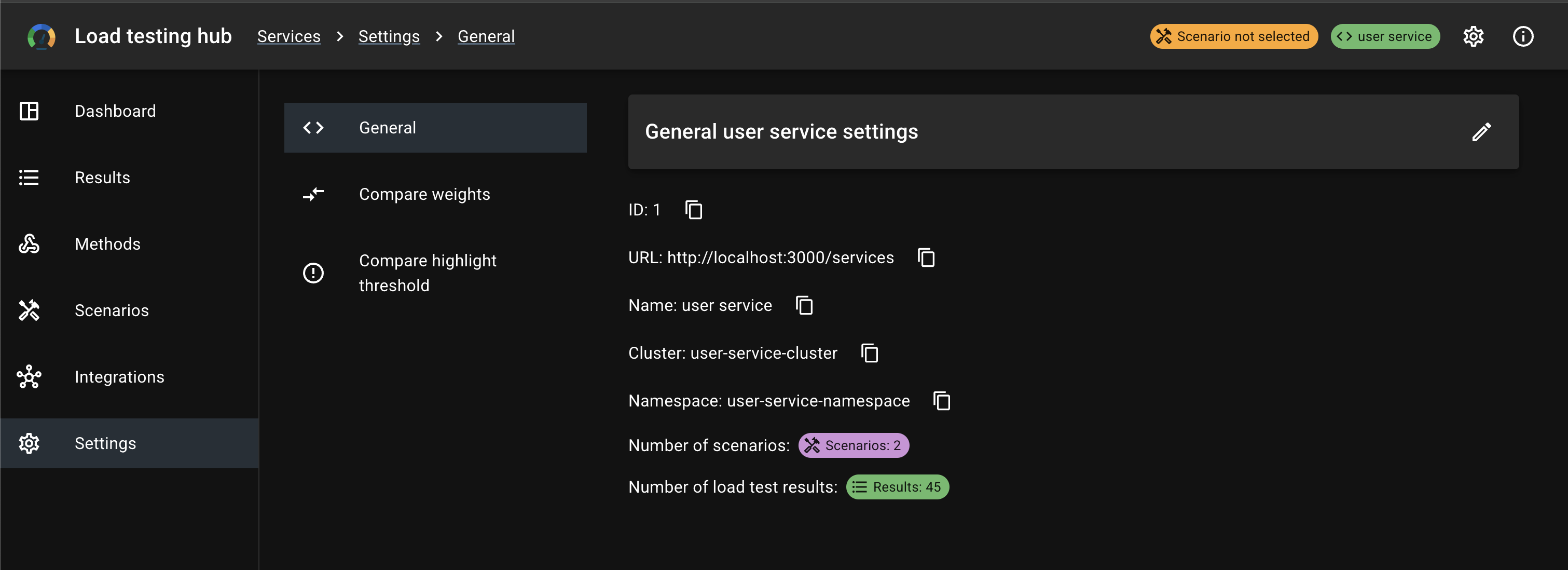Screen dimensions: 1568x570
Task: Click the General code brackets icon
Action: pyautogui.click(x=313, y=127)
